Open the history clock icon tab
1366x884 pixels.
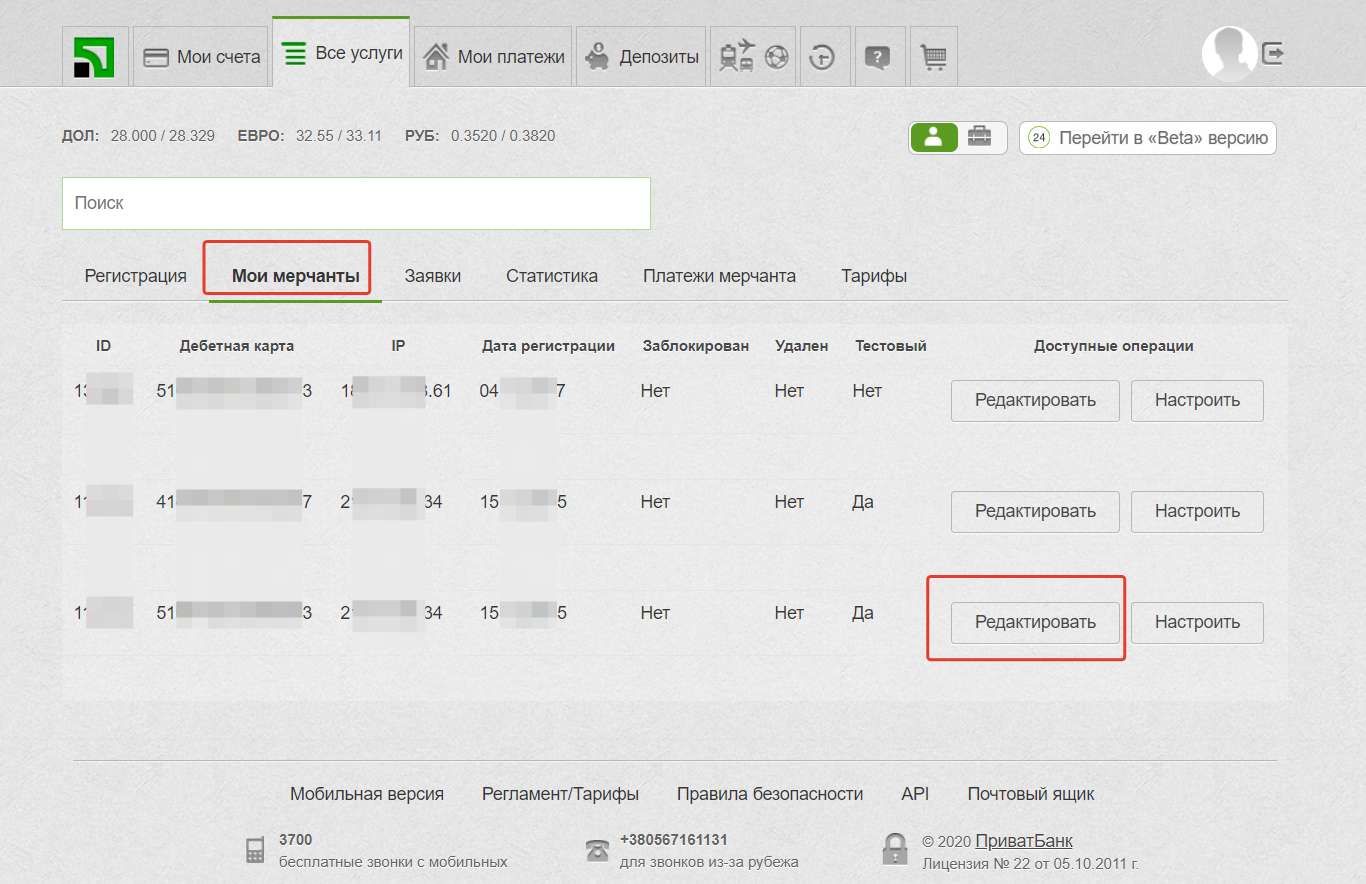[822, 57]
